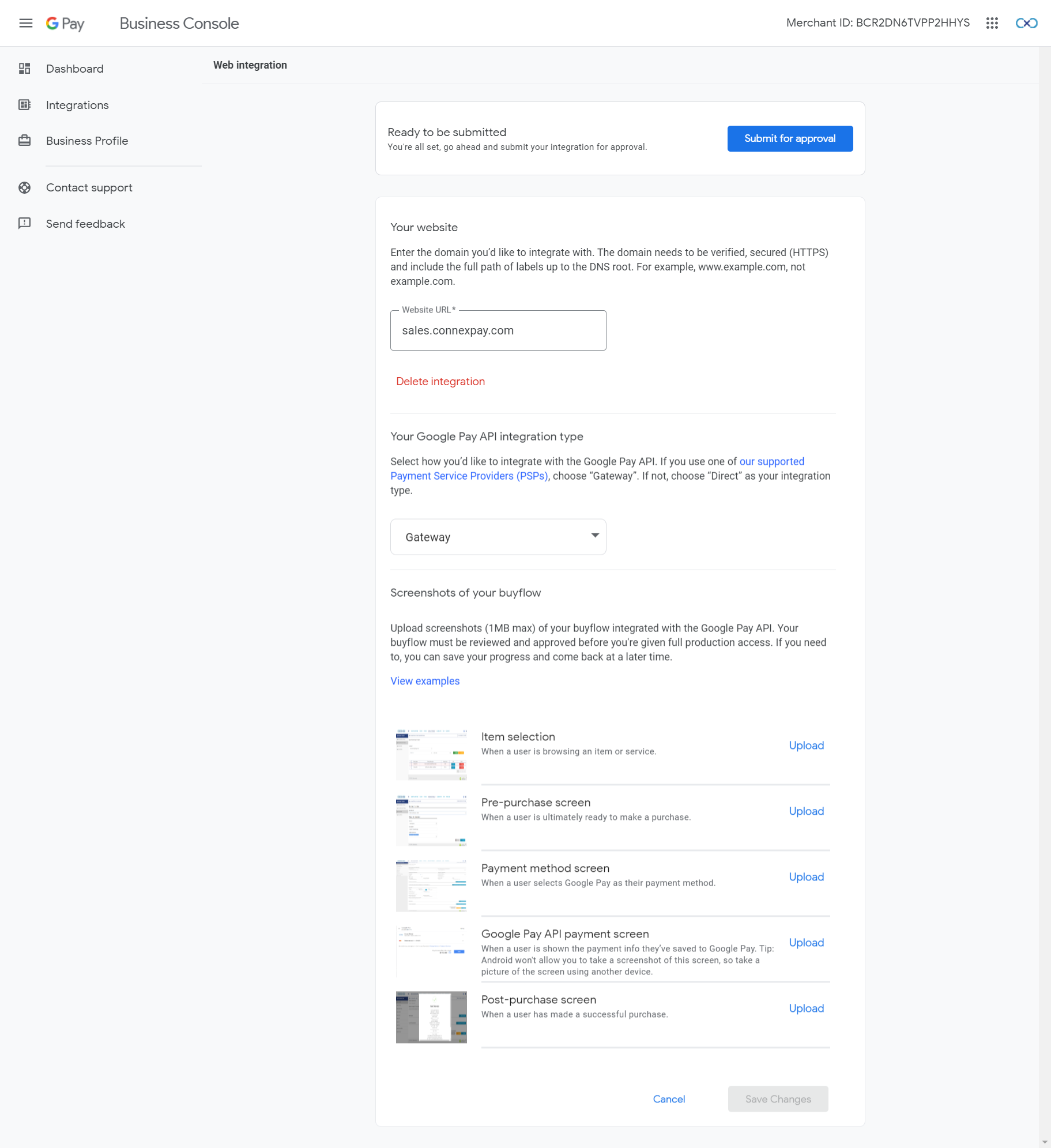Open the account avatar menu

click(1026, 23)
